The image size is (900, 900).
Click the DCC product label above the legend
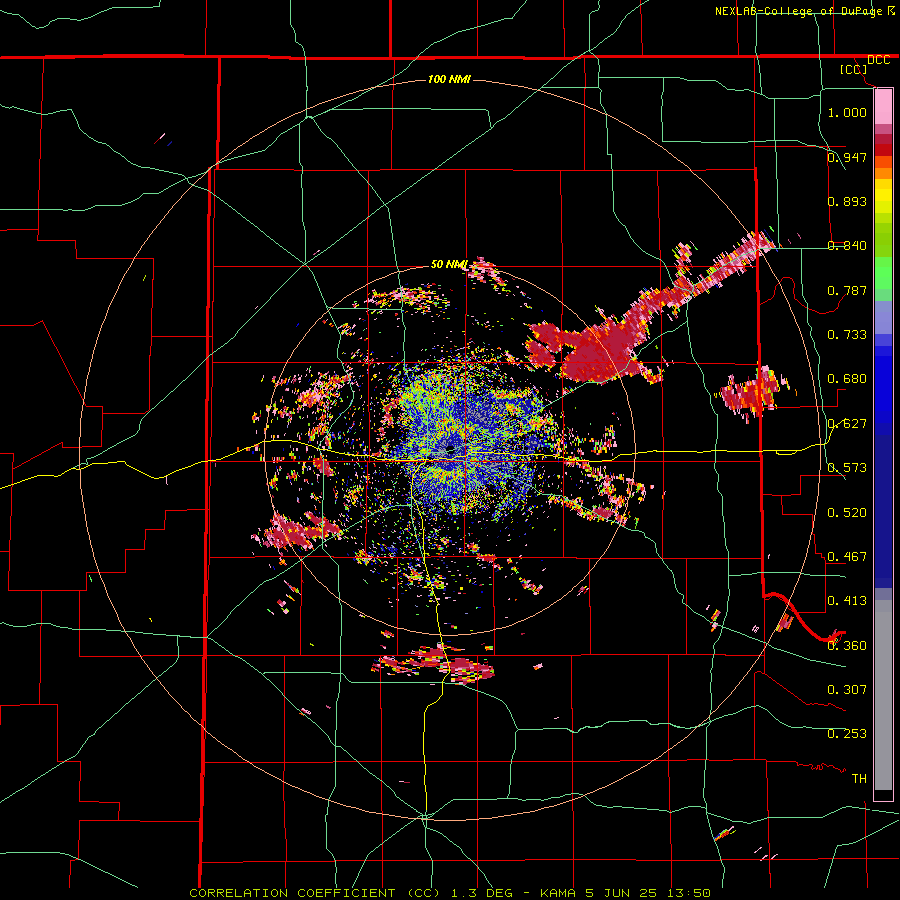(878, 60)
